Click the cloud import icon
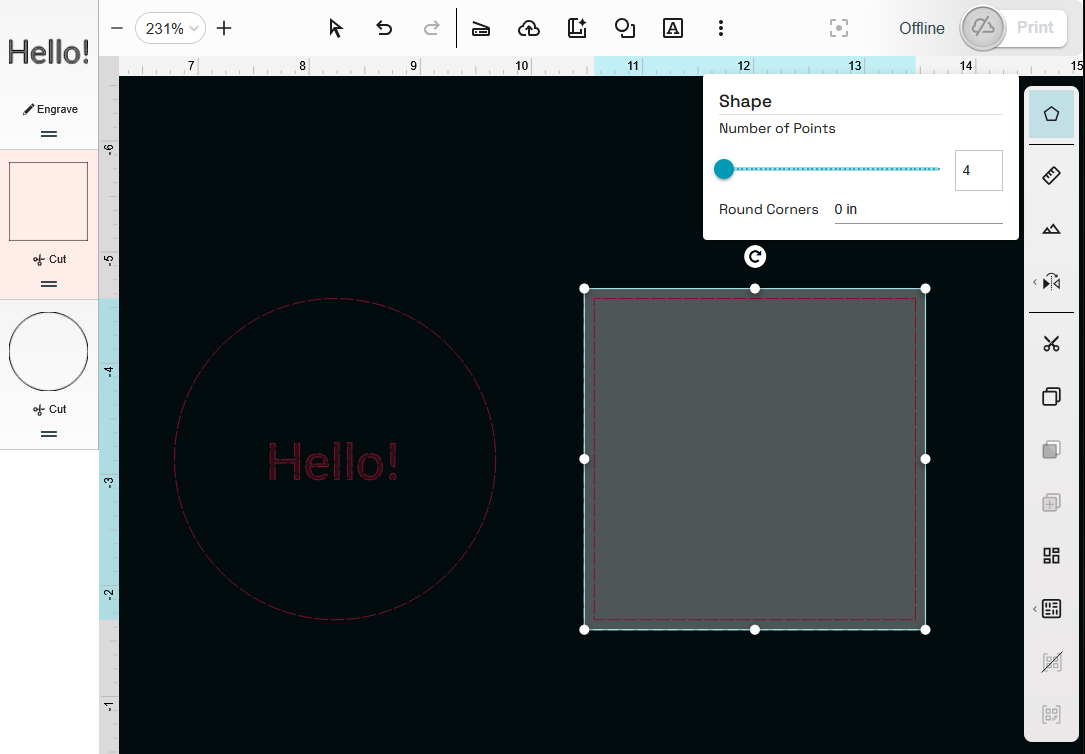 [529, 28]
